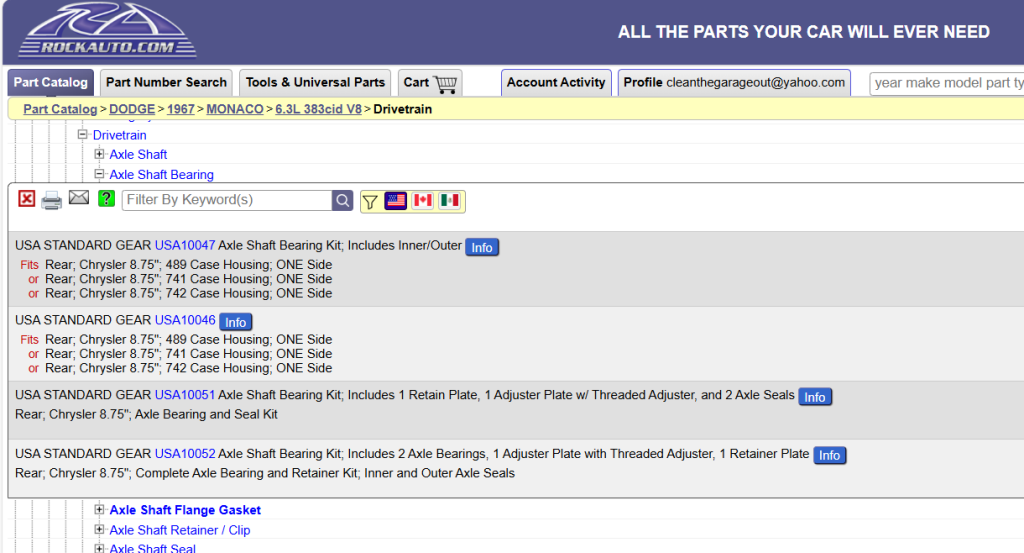Screen dimensions: 1024x553
Task: Click the Filter By Keyword(s) input field
Action: tap(227, 200)
